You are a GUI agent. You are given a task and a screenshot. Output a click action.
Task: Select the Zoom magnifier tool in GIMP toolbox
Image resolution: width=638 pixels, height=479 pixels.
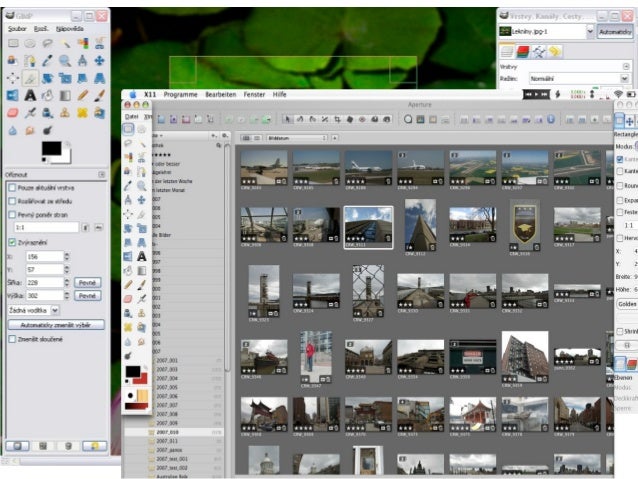coord(65,60)
